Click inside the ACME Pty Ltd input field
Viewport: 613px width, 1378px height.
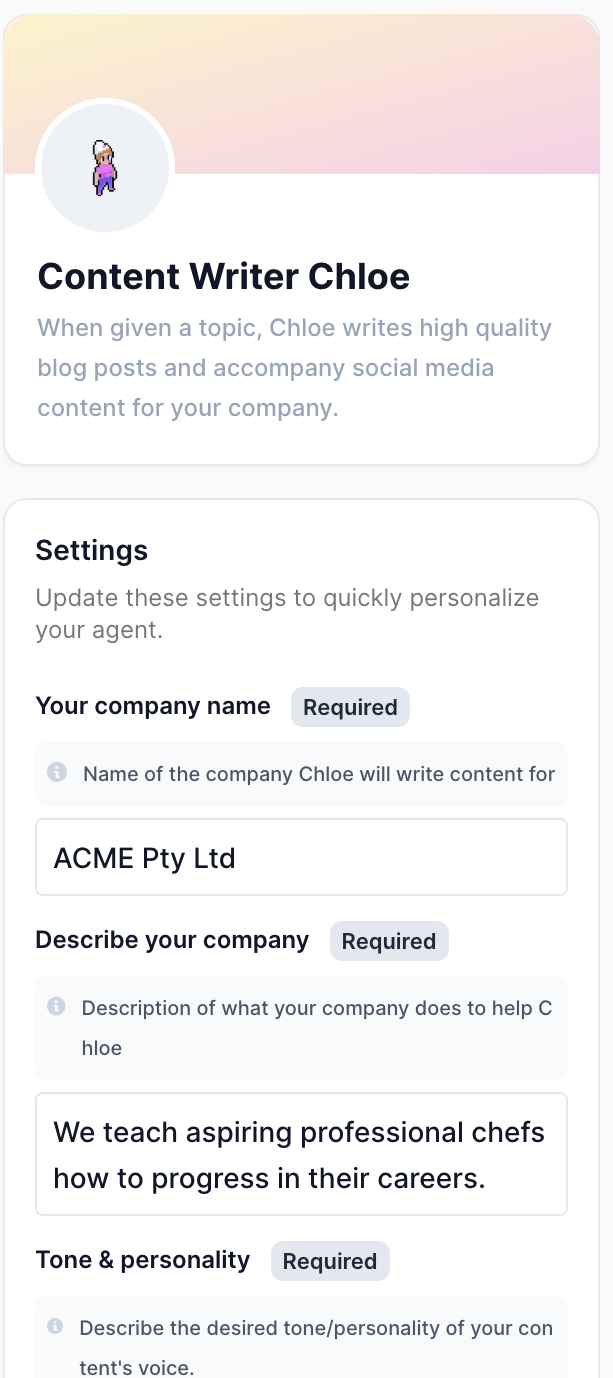click(300, 857)
